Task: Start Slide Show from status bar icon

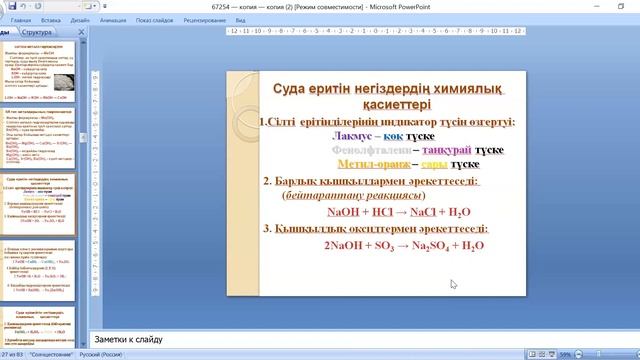Action: pyautogui.click(x=552, y=354)
